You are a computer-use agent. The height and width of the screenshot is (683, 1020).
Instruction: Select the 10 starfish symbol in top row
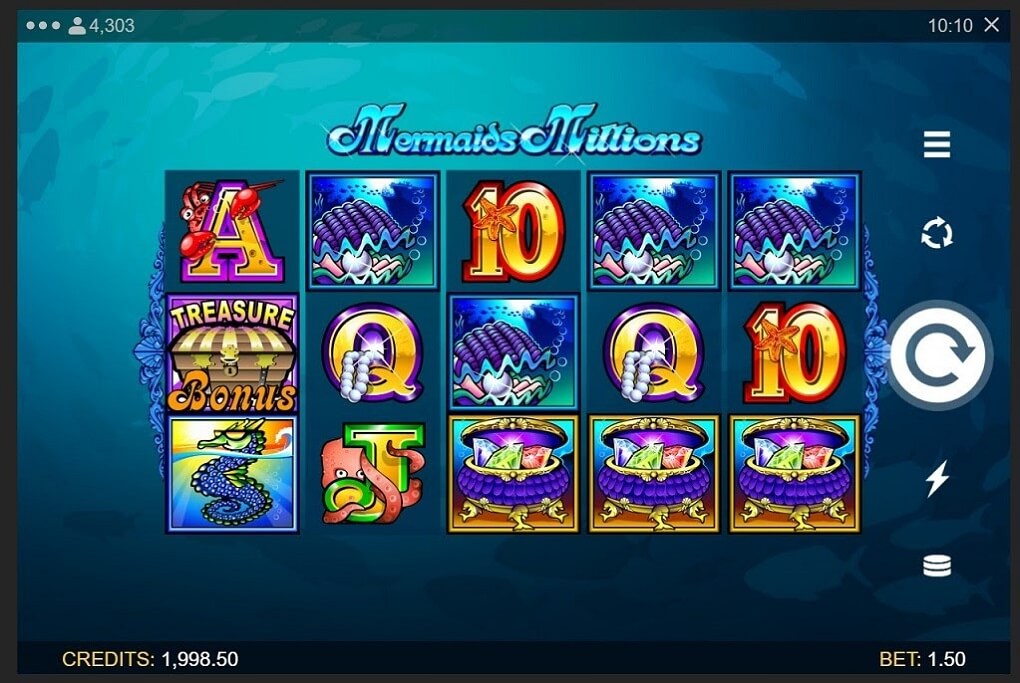point(513,231)
